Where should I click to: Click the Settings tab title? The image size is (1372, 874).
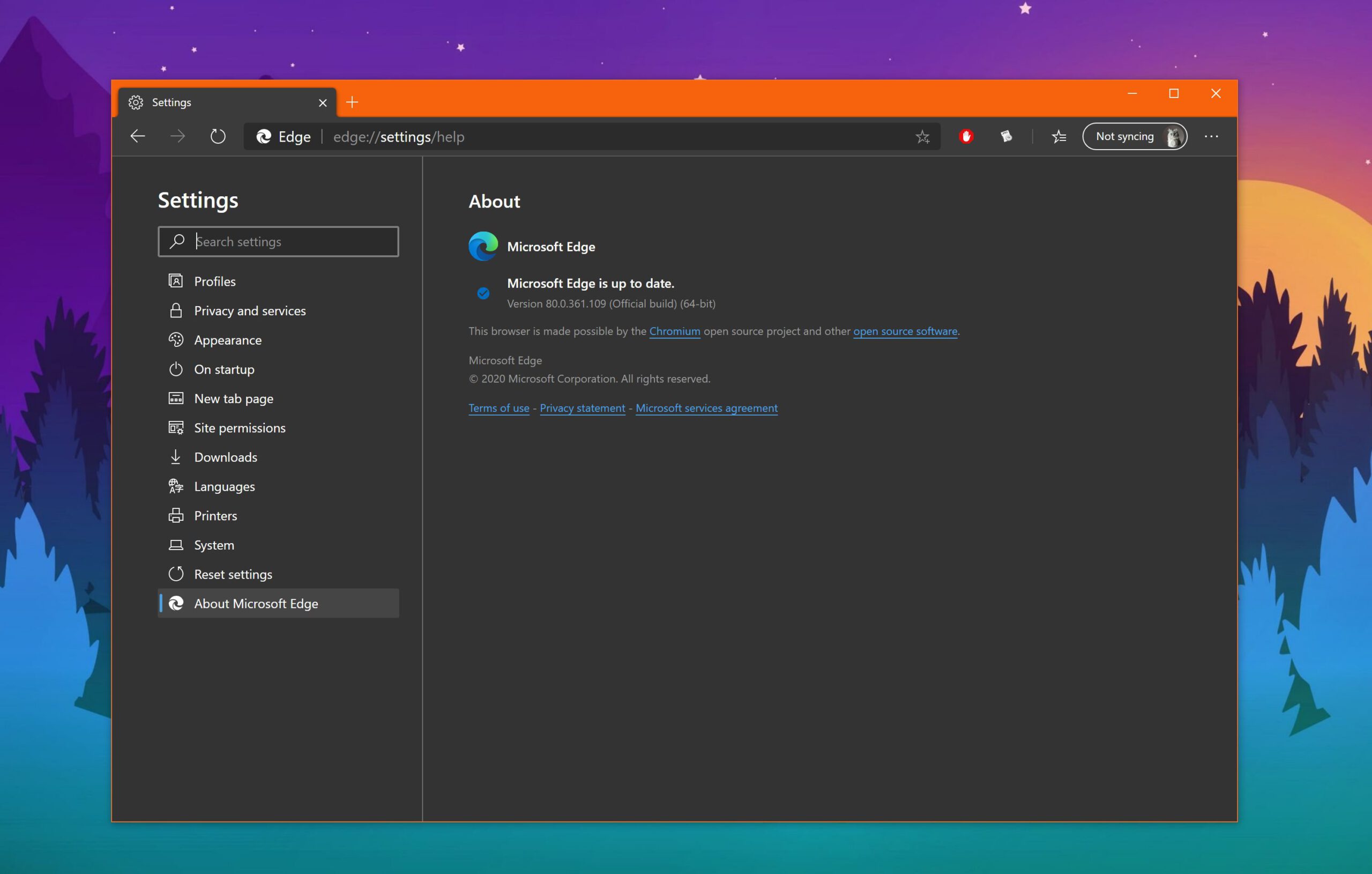[x=171, y=102]
